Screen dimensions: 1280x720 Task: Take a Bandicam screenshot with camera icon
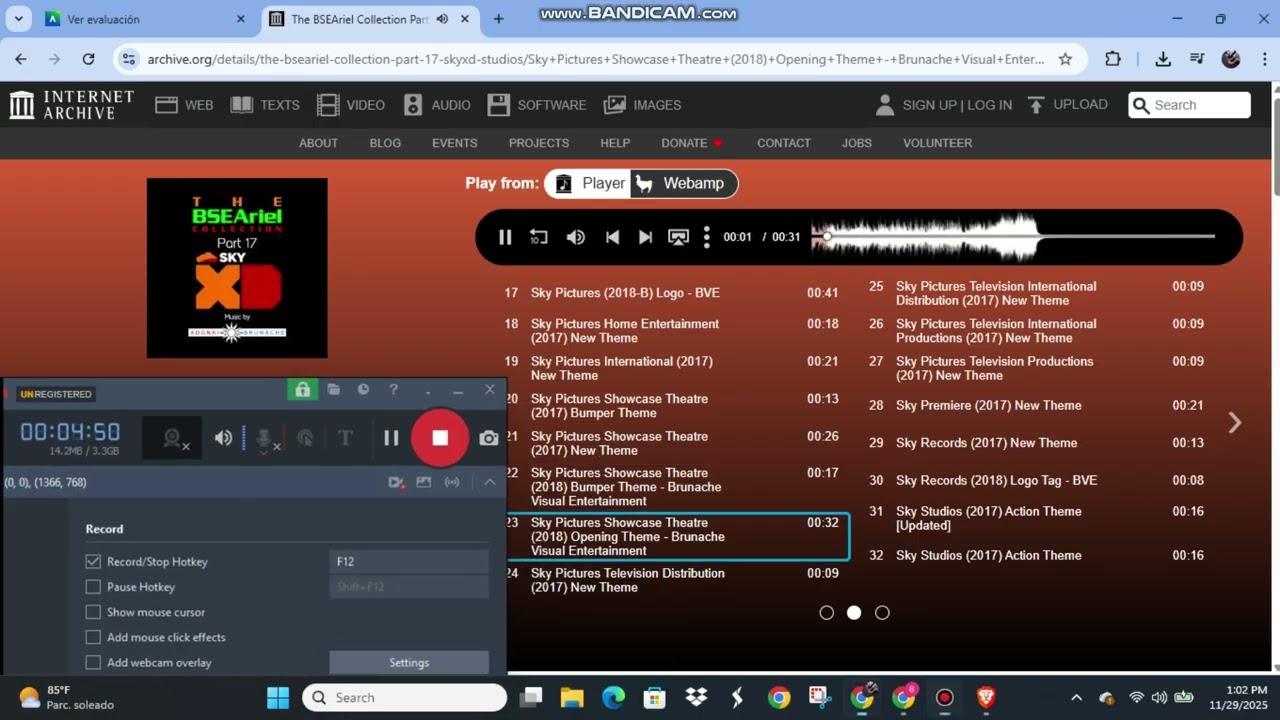(x=489, y=438)
